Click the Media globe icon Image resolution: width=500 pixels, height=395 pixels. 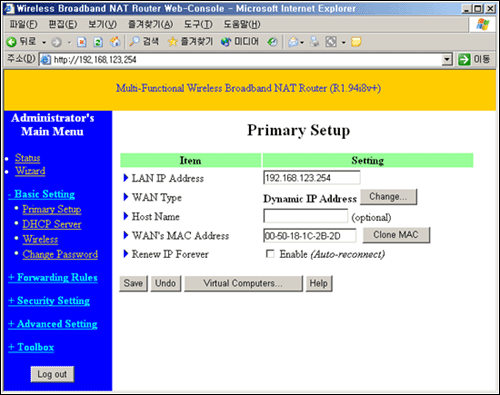click(226, 42)
